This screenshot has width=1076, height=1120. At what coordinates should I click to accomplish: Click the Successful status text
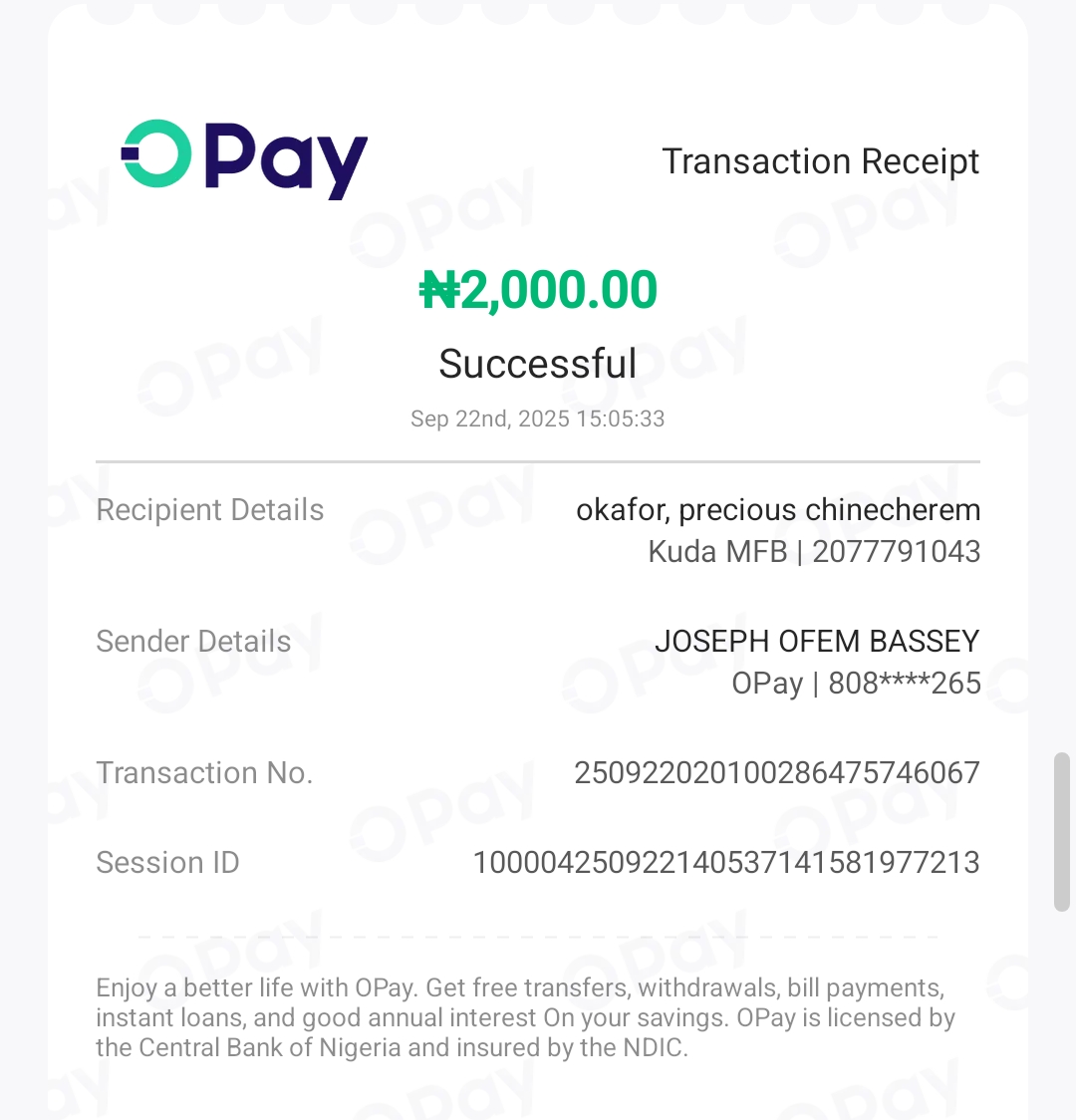coord(538,364)
